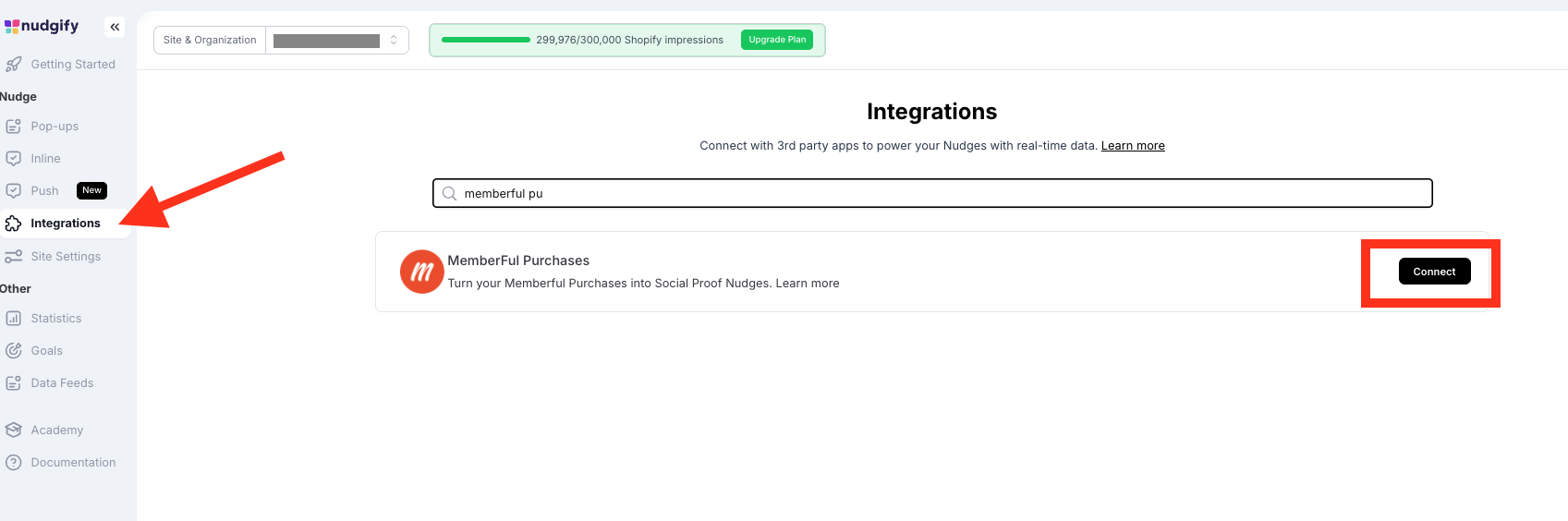Click the search magnifier icon
Viewport: 1568px width, 521px height.
pyautogui.click(x=450, y=193)
